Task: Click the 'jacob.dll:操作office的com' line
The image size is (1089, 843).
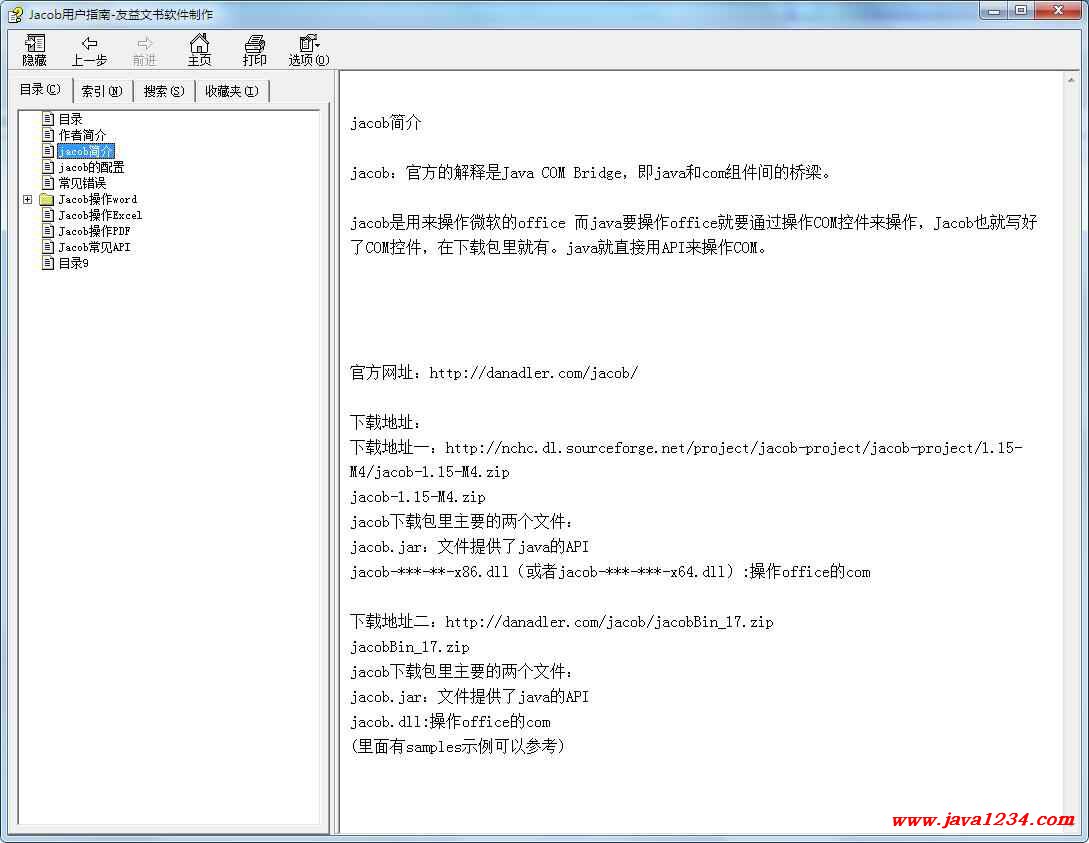Action: (450, 722)
